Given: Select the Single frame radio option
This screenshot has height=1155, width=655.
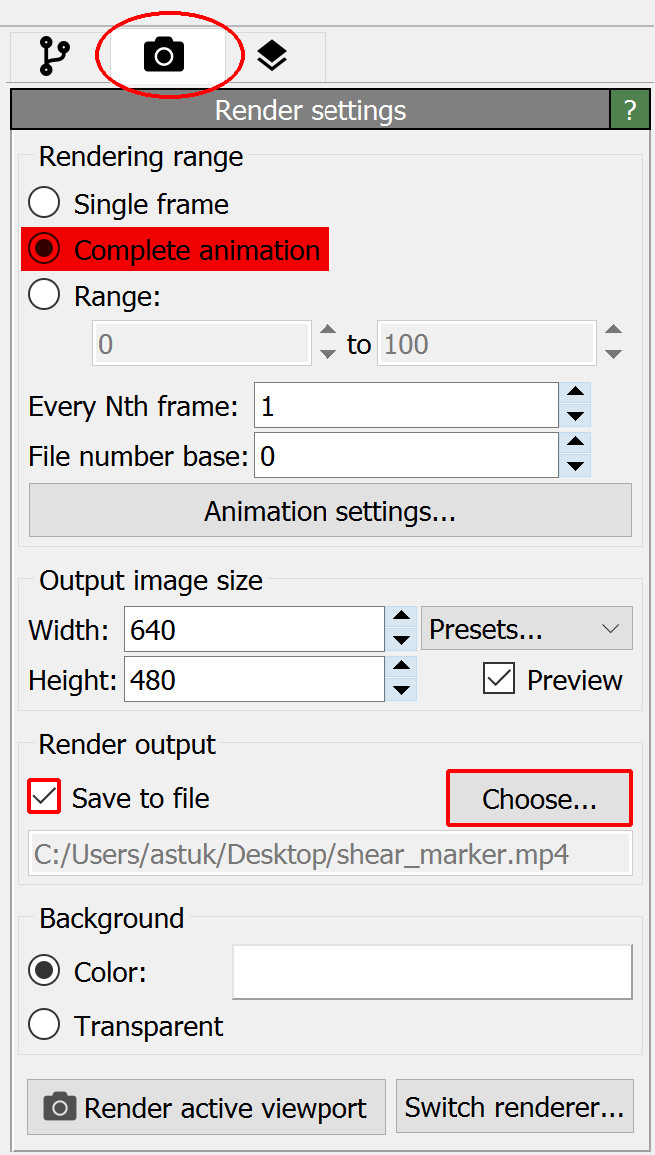Looking at the screenshot, I should tap(44, 204).
